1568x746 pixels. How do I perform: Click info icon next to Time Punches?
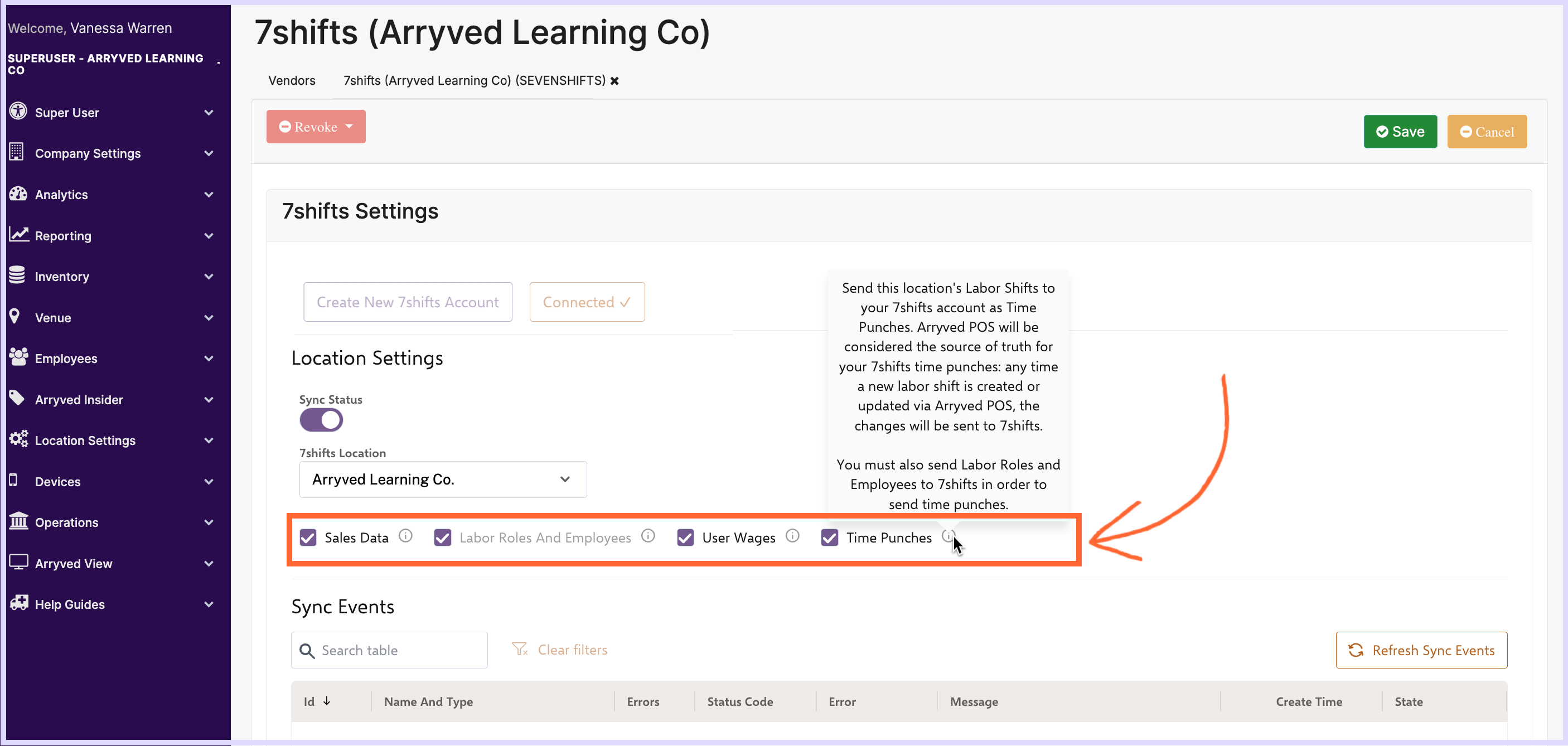pos(948,536)
